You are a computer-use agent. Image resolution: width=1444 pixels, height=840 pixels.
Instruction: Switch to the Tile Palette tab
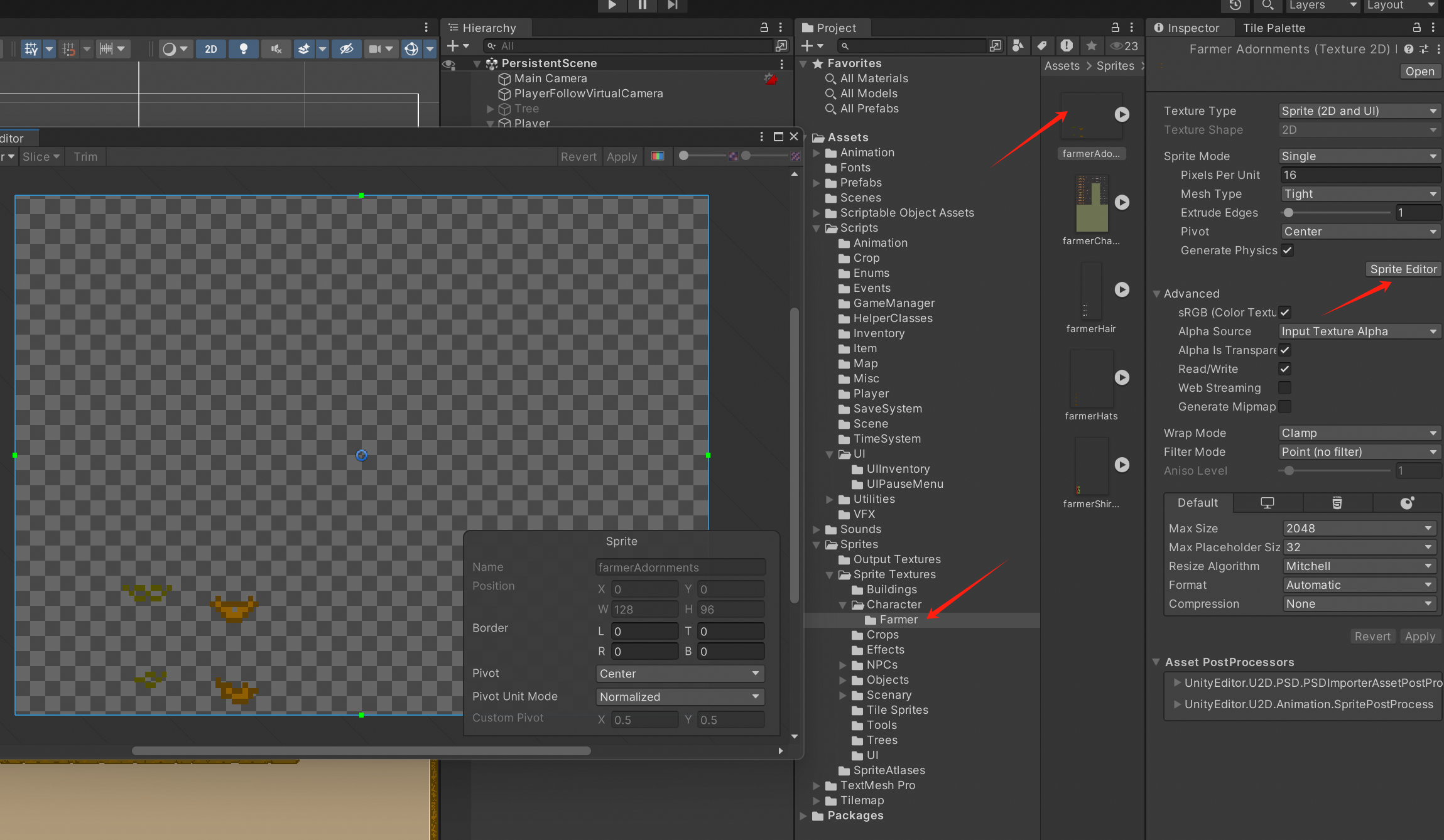click(x=1274, y=28)
